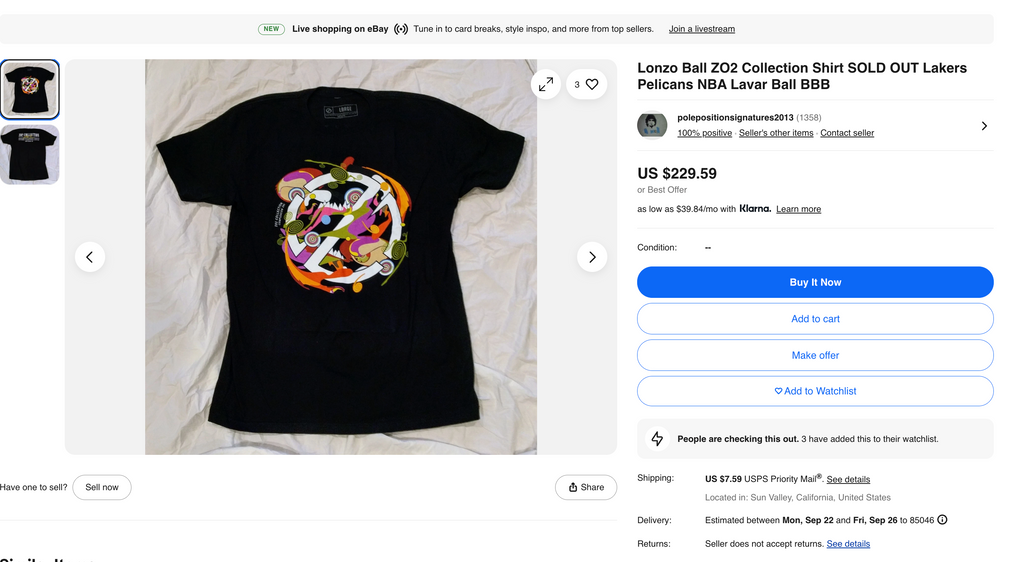The height and width of the screenshot is (562, 1024).
Task: Click the lightning bolt popularity icon
Action: [657, 439]
